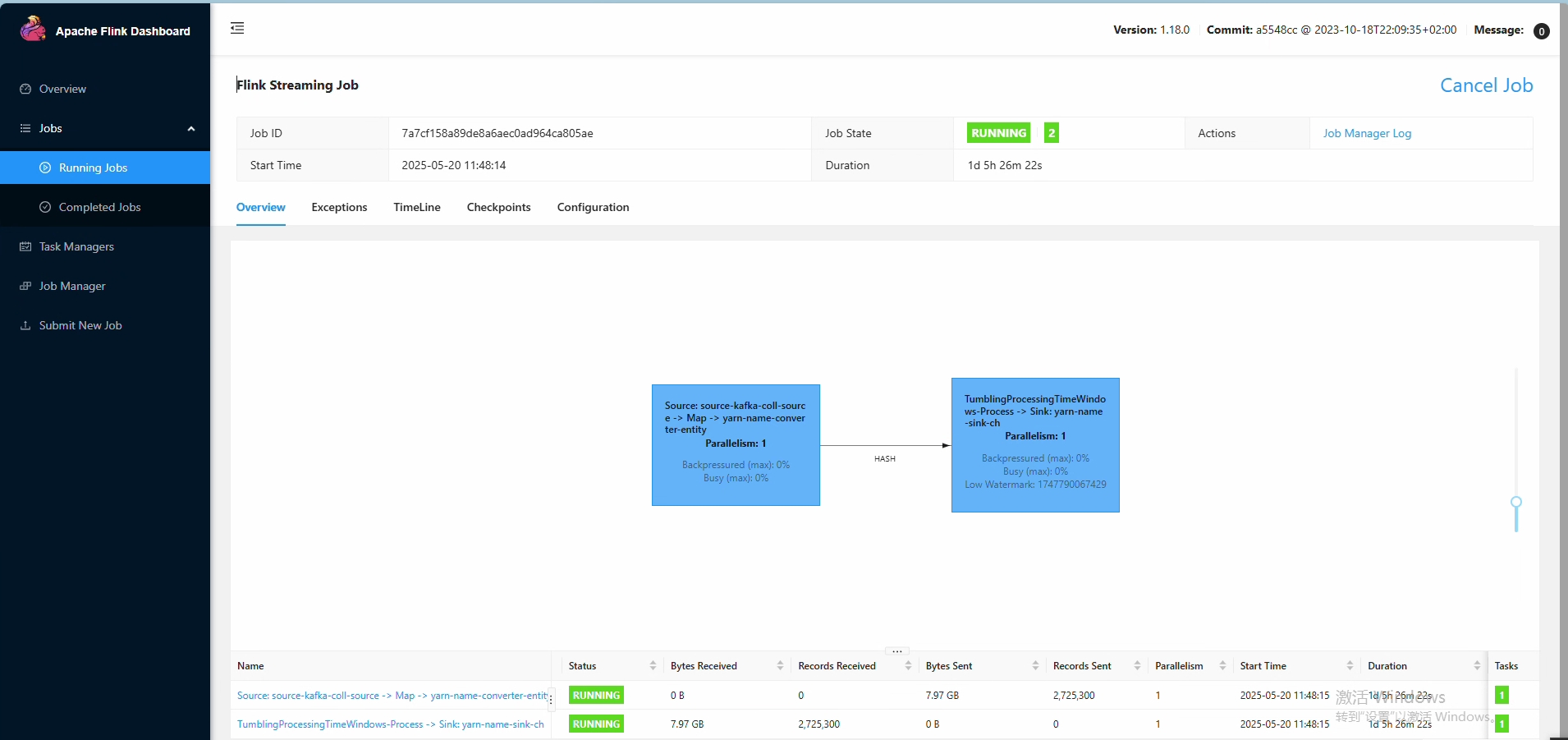Sort table by Records Sent column

(x=1137, y=666)
